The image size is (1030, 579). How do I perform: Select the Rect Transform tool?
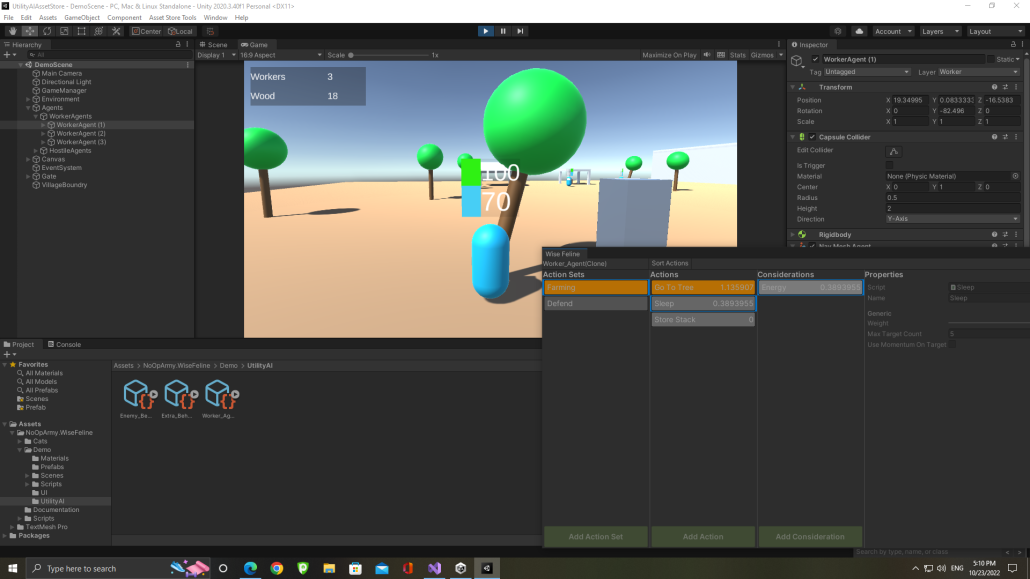click(81, 31)
